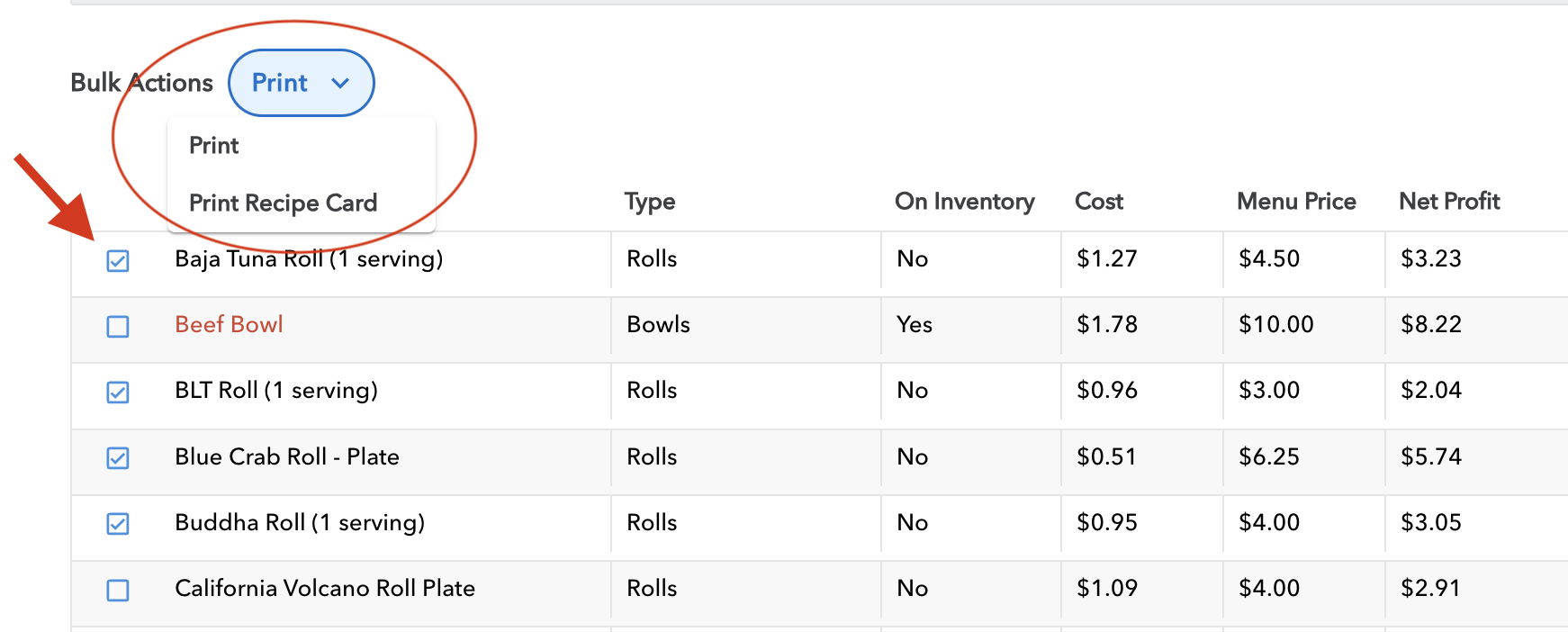
Task: Check the Beef Bowl checkbox
Action: tap(118, 326)
